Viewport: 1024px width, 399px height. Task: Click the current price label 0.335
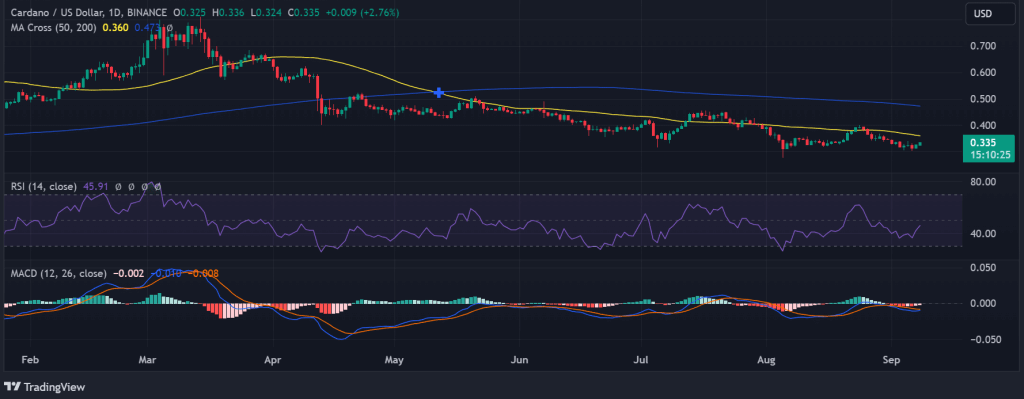pyautogui.click(x=982, y=142)
